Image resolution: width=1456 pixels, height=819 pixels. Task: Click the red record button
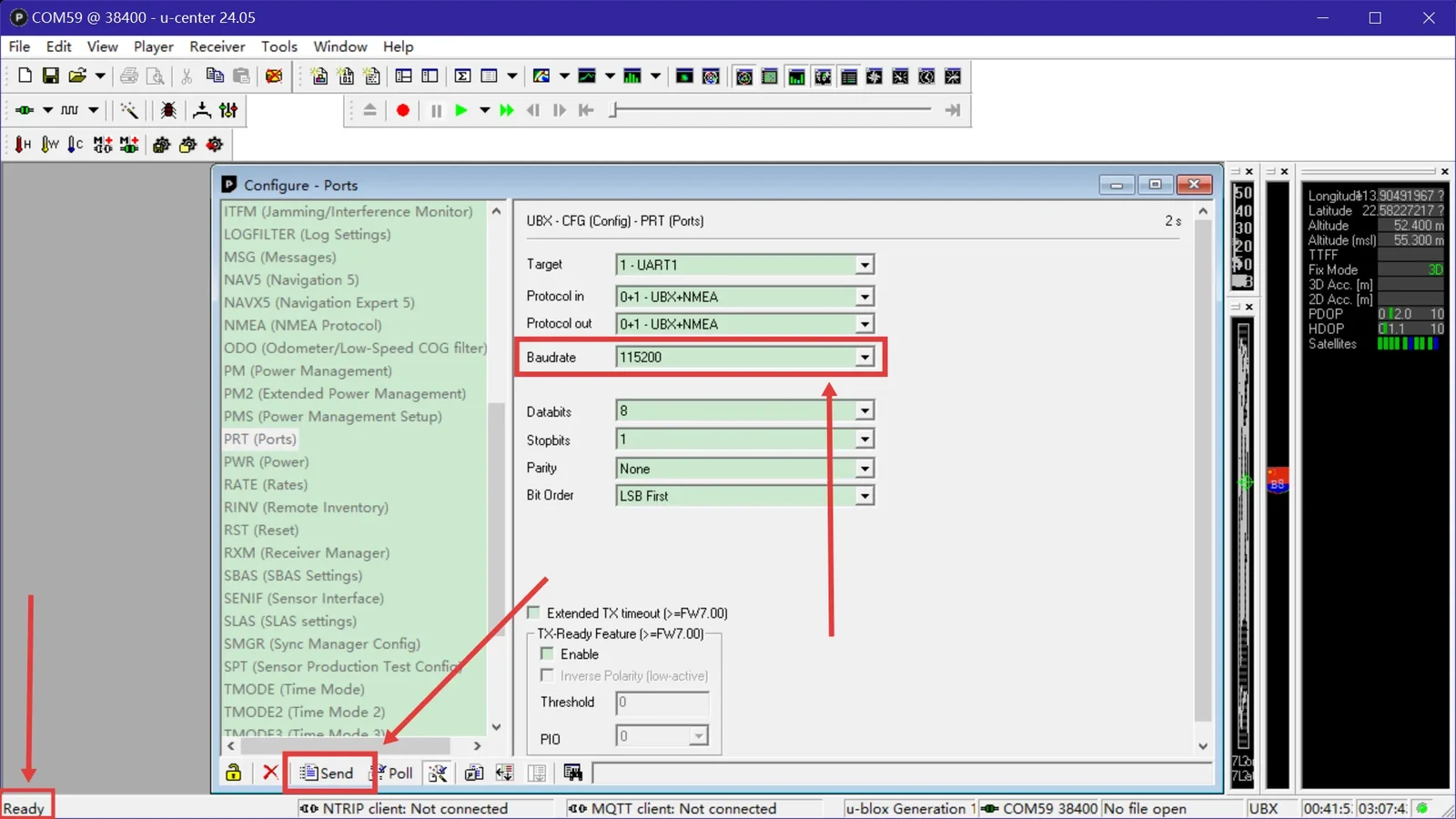(x=403, y=110)
